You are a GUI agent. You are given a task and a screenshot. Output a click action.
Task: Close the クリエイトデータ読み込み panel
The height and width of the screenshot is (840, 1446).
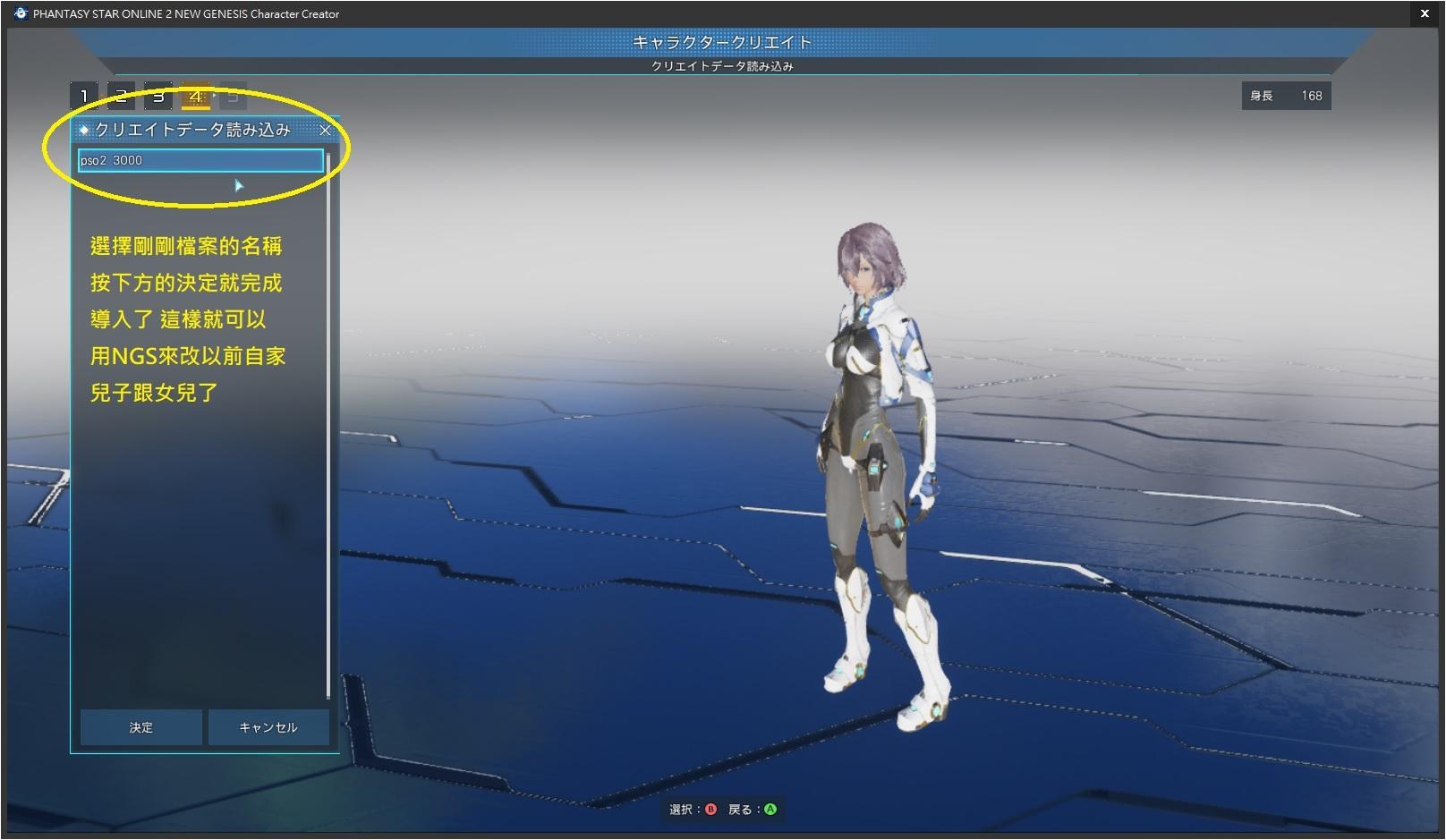click(326, 130)
